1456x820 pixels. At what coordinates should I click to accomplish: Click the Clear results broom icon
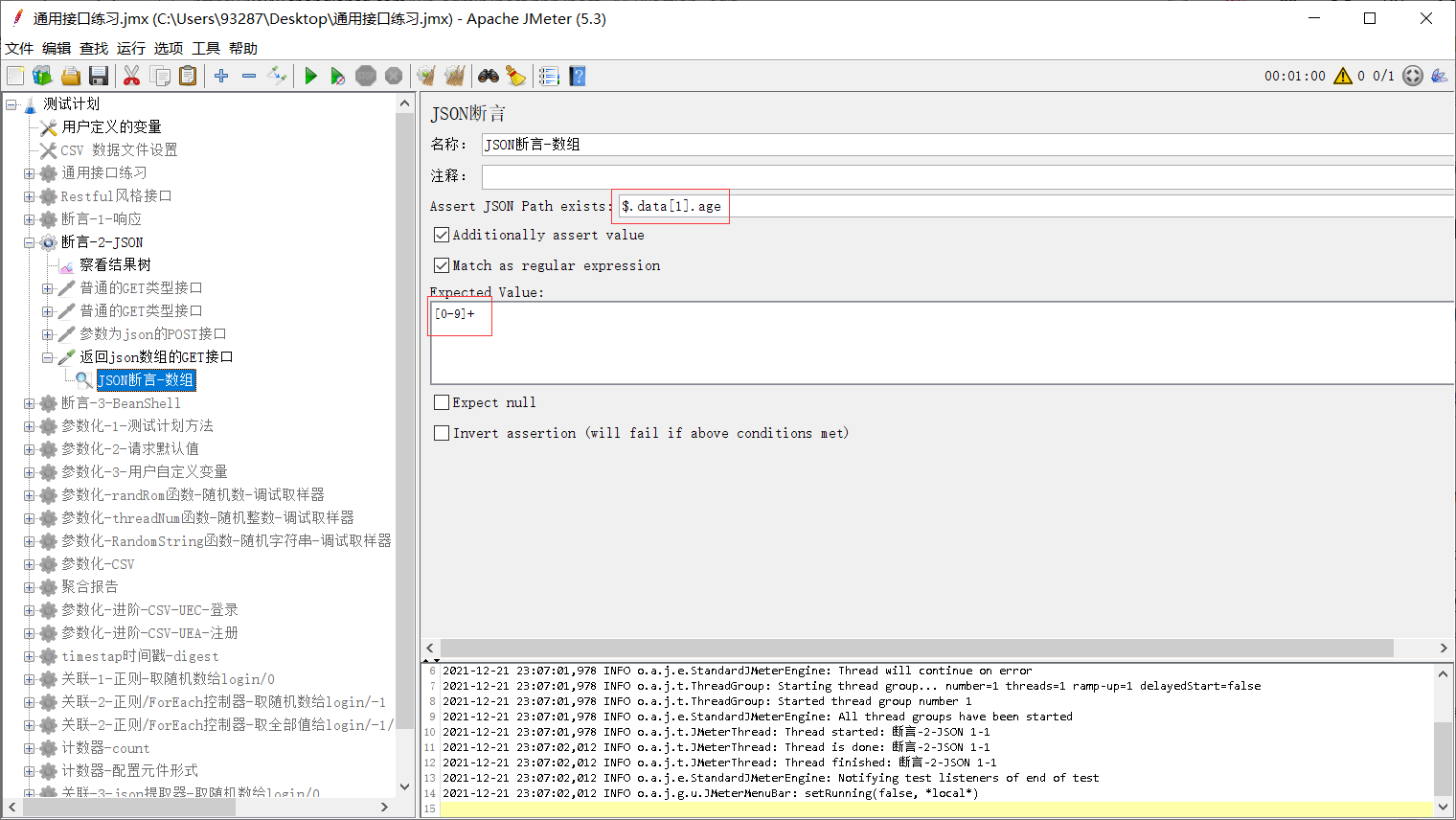[426, 76]
